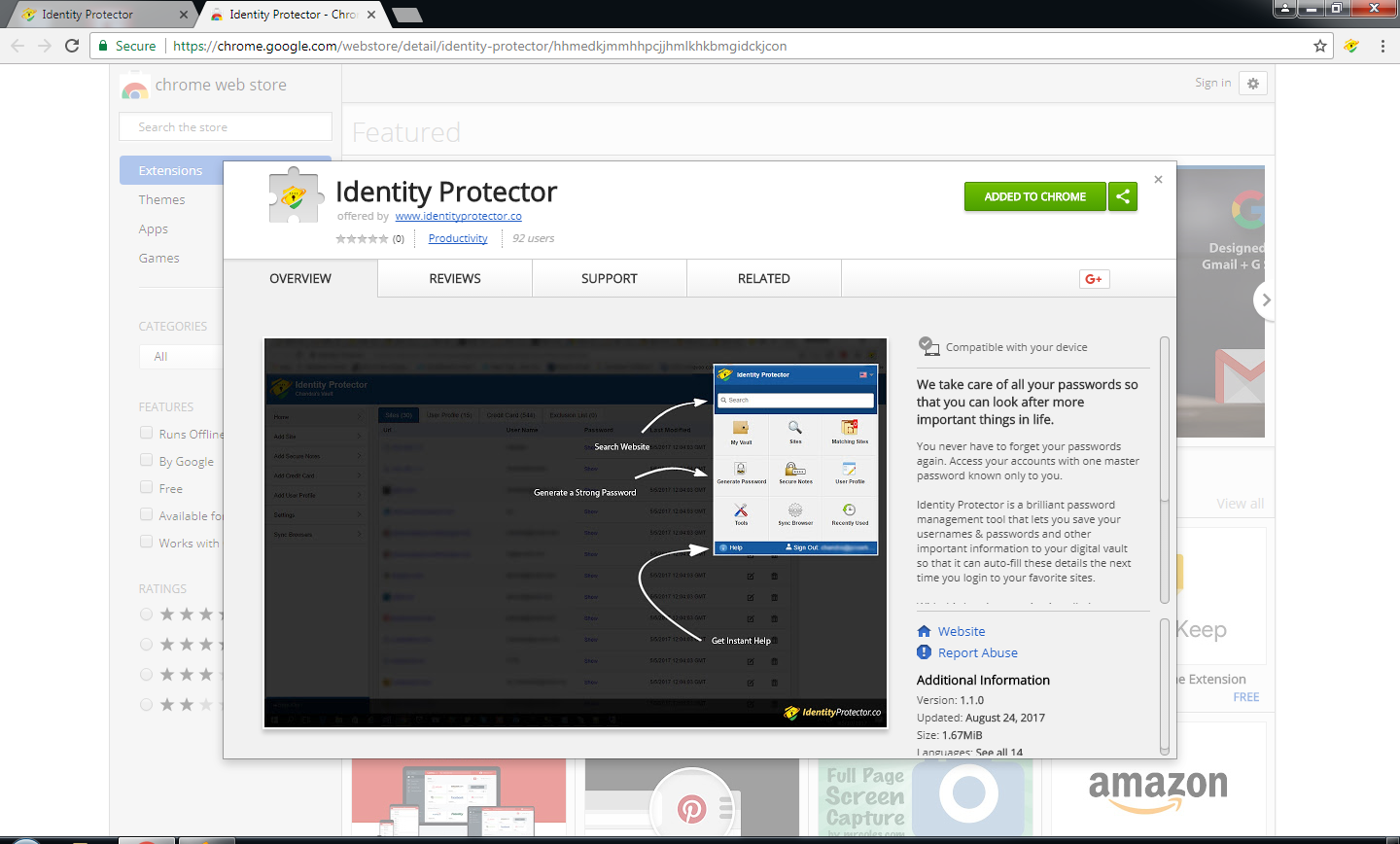The width and height of the screenshot is (1400, 844).
Task: Go to Themes in the sidebar
Action: pos(161,199)
